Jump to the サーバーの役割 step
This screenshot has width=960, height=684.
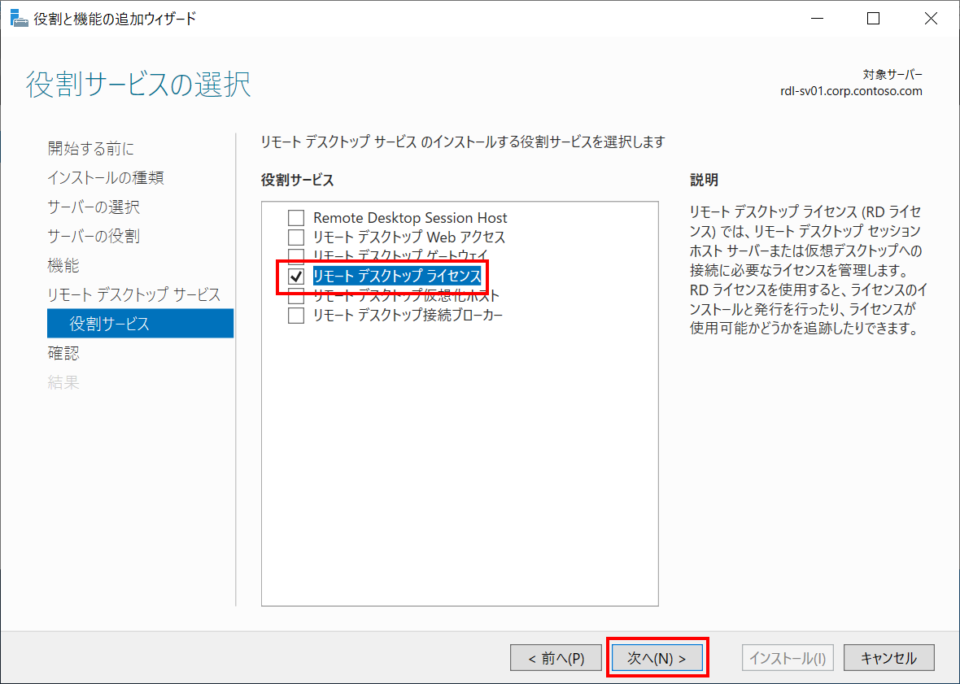tap(93, 236)
